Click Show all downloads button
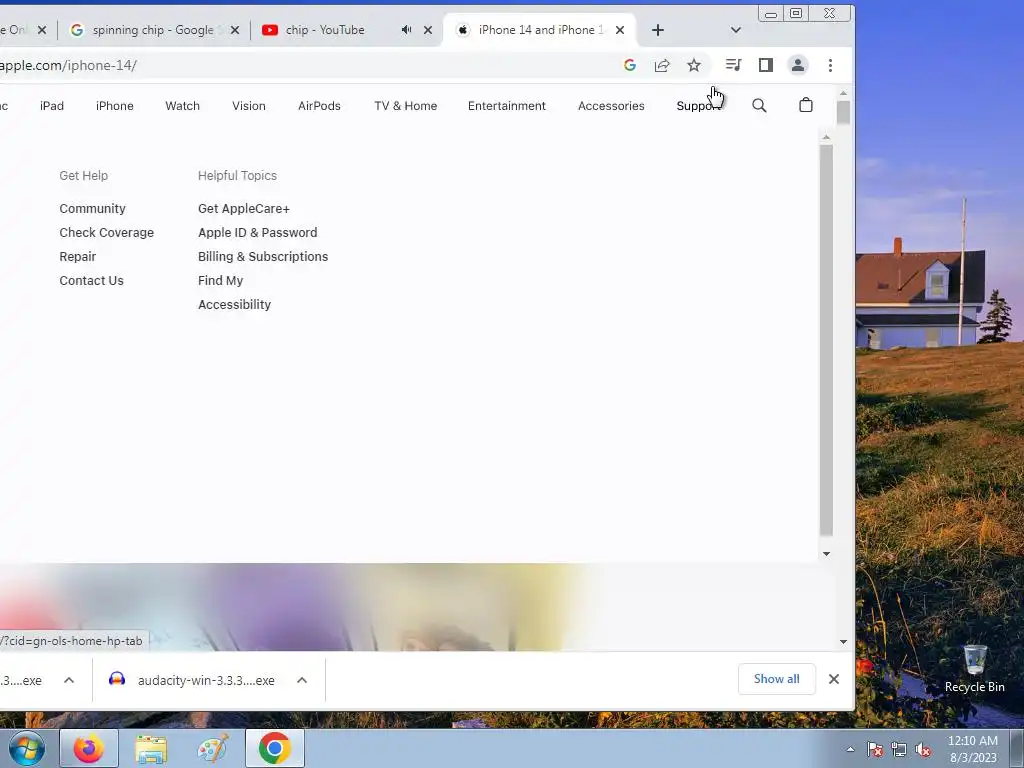This screenshot has height=768, width=1024. [x=776, y=679]
